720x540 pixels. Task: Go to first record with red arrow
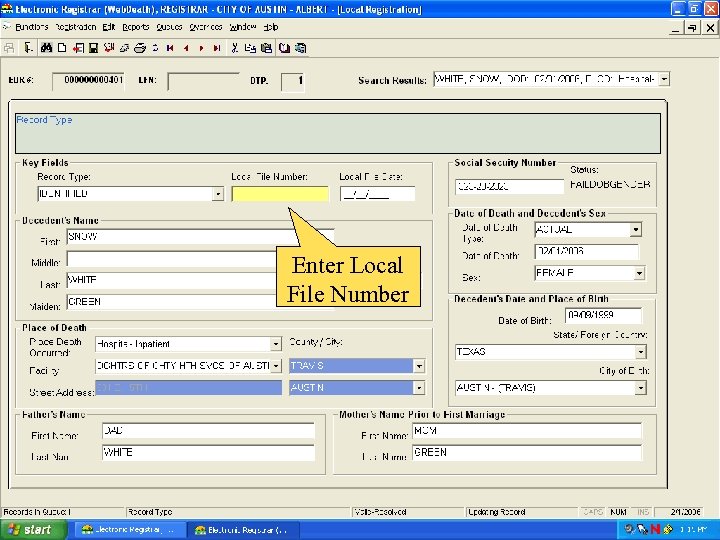[x=170, y=47]
